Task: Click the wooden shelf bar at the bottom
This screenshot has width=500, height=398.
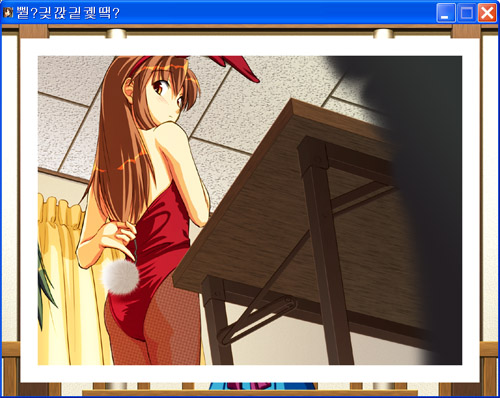Action: [250, 393]
